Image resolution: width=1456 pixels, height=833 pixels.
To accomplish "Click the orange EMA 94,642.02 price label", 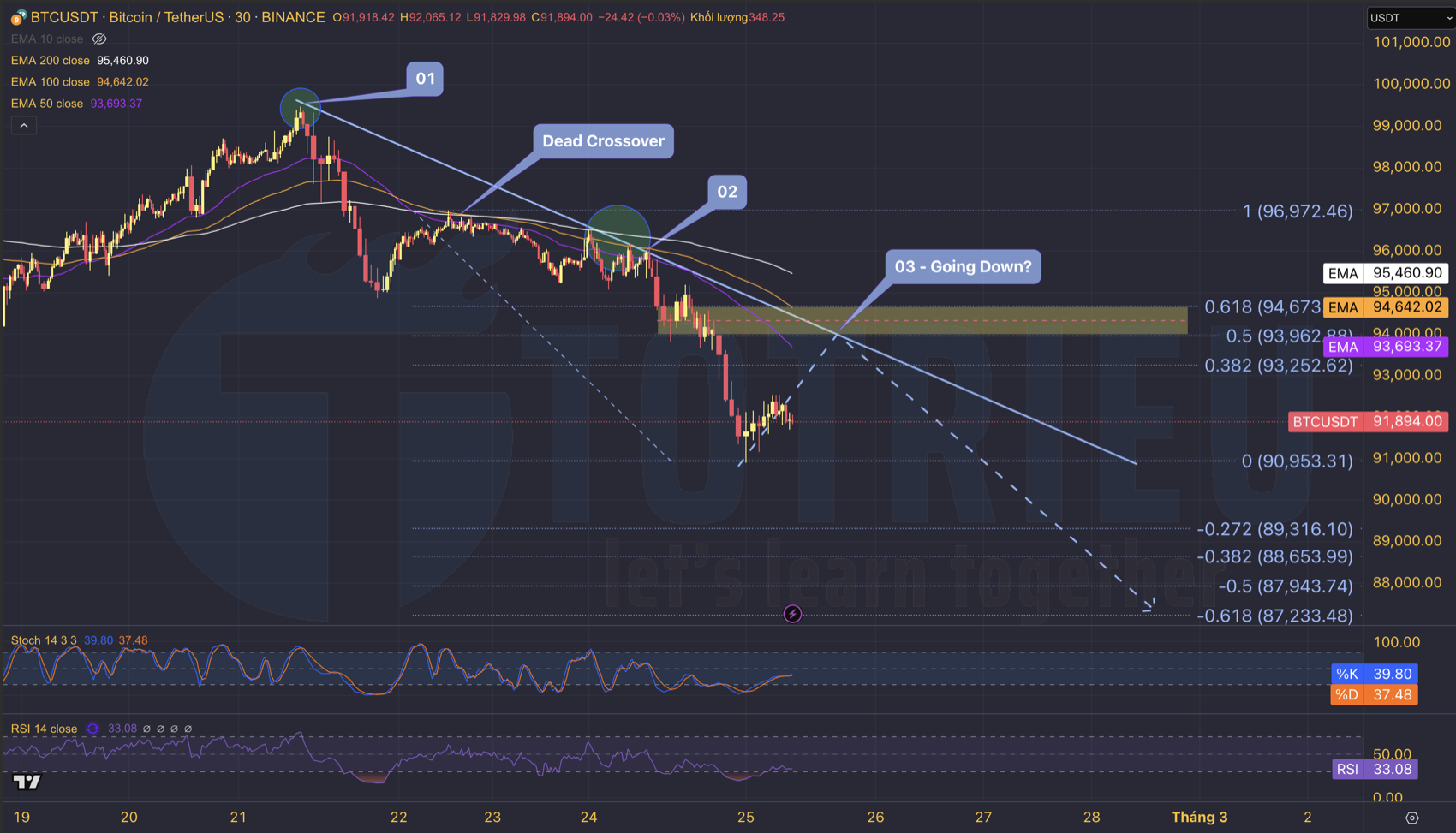I will click(1386, 307).
